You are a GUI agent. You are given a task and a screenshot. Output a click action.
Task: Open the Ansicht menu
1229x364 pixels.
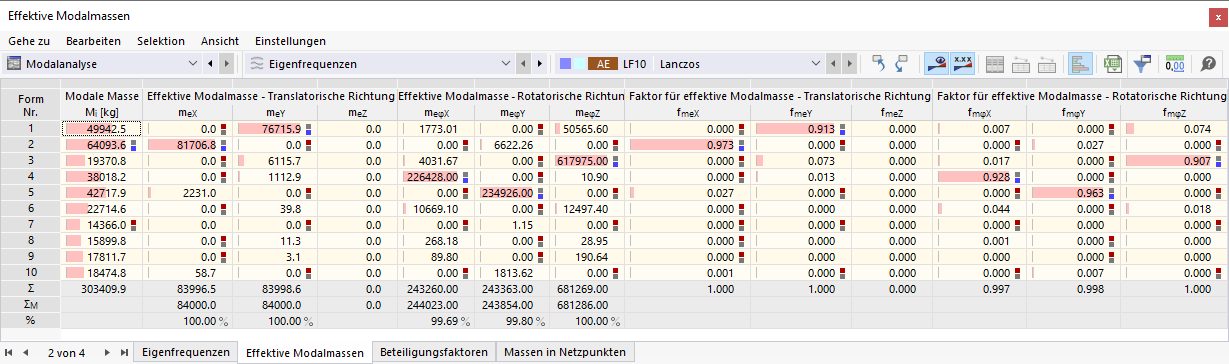[220, 41]
